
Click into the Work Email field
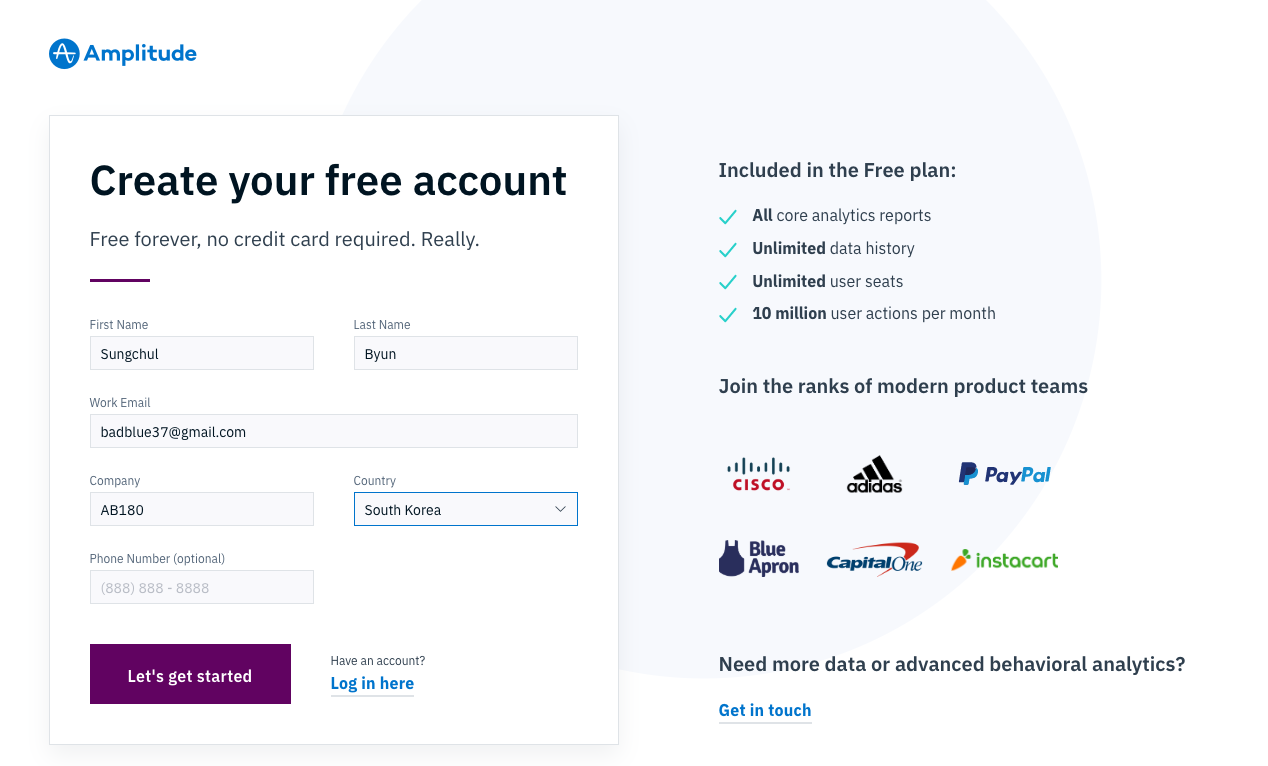[x=334, y=431]
